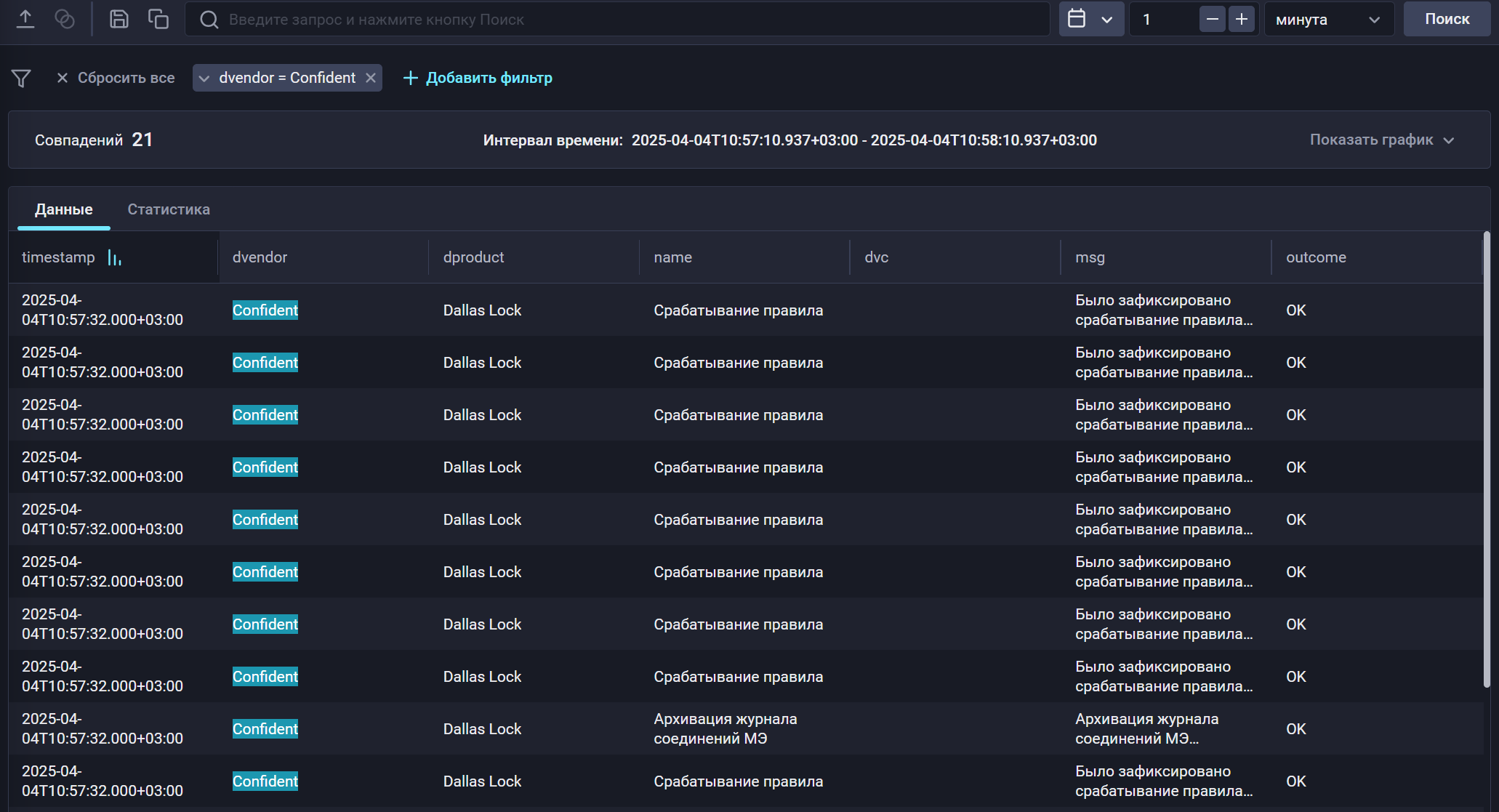The height and width of the screenshot is (812, 1499).
Task: Expand the dvendor filter chip chevron
Action: (204, 78)
